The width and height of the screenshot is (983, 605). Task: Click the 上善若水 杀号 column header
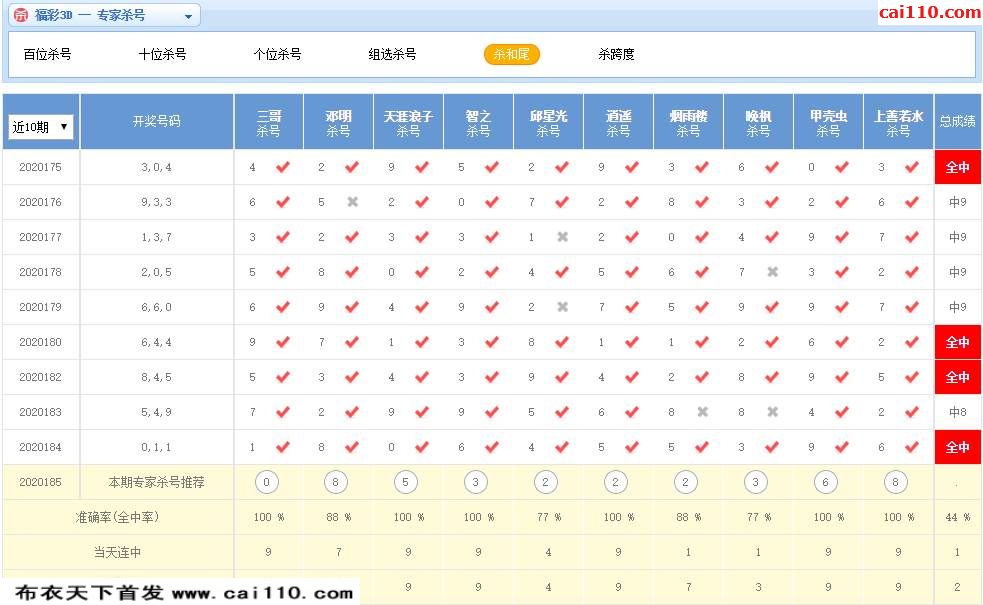pos(898,122)
